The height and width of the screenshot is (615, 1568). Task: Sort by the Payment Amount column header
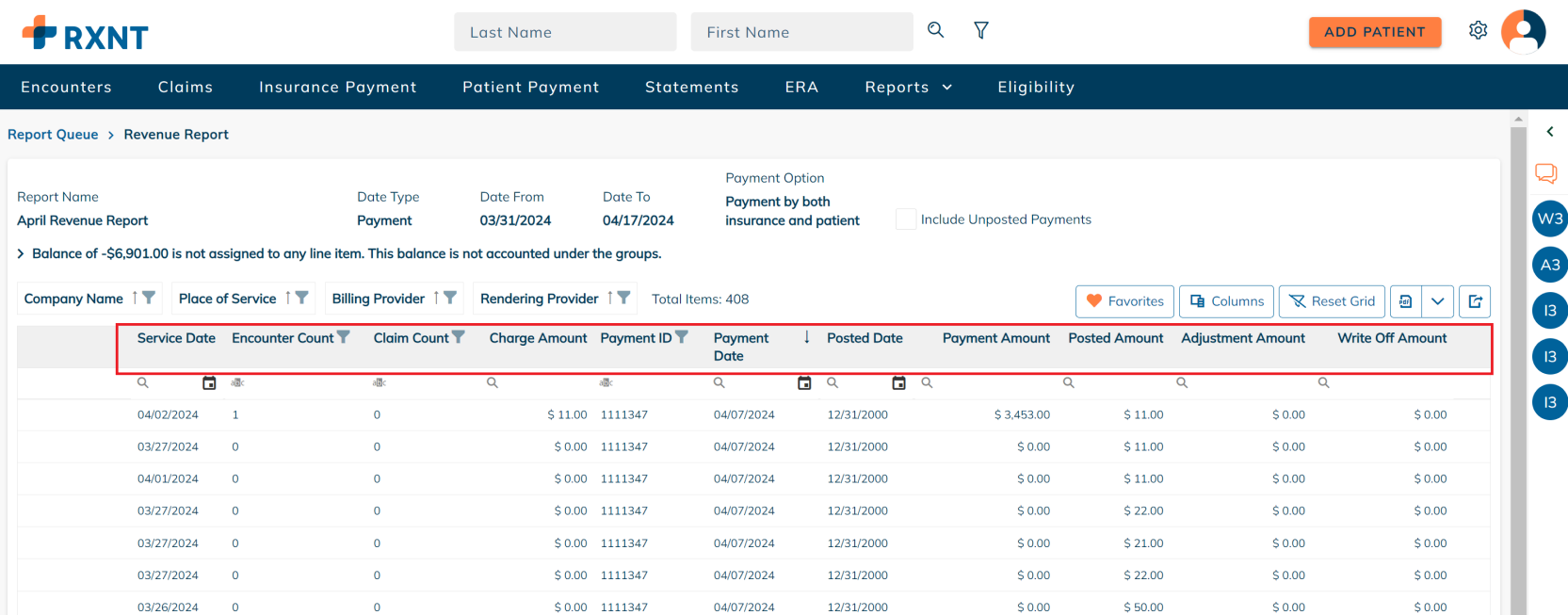995,338
